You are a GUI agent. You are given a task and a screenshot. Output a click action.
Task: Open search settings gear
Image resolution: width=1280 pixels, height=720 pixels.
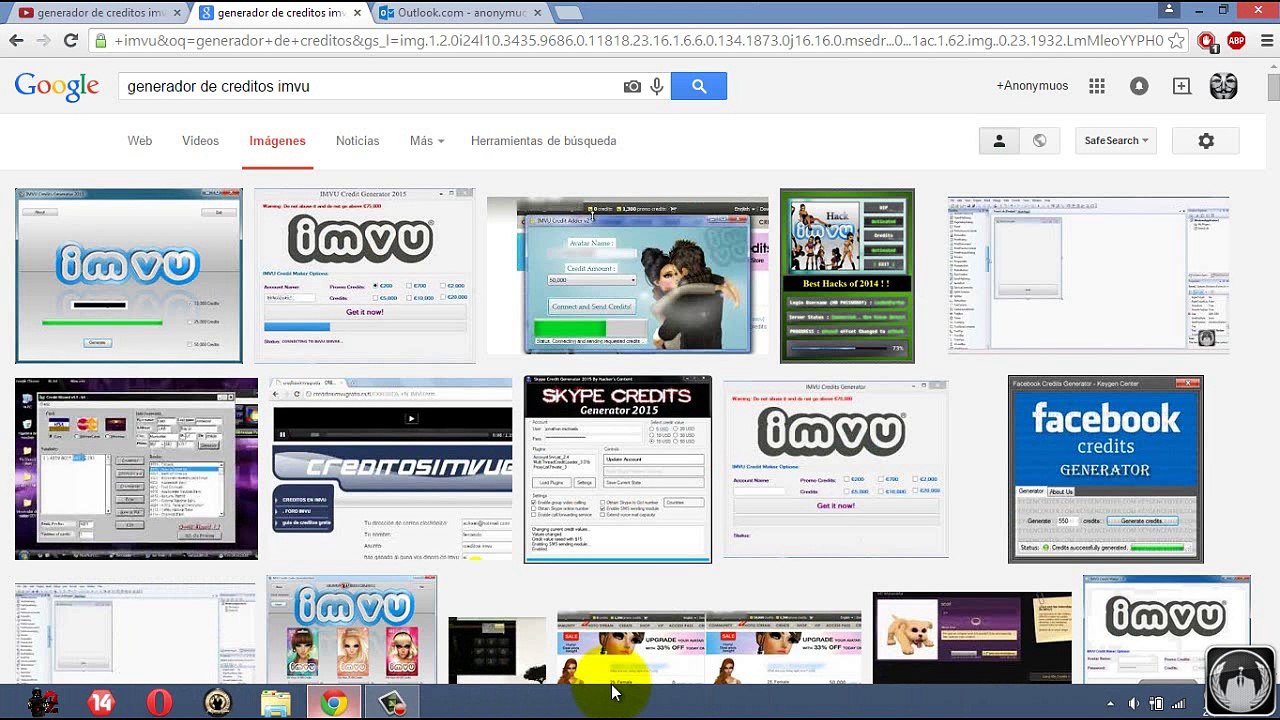tap(1206, 141)
